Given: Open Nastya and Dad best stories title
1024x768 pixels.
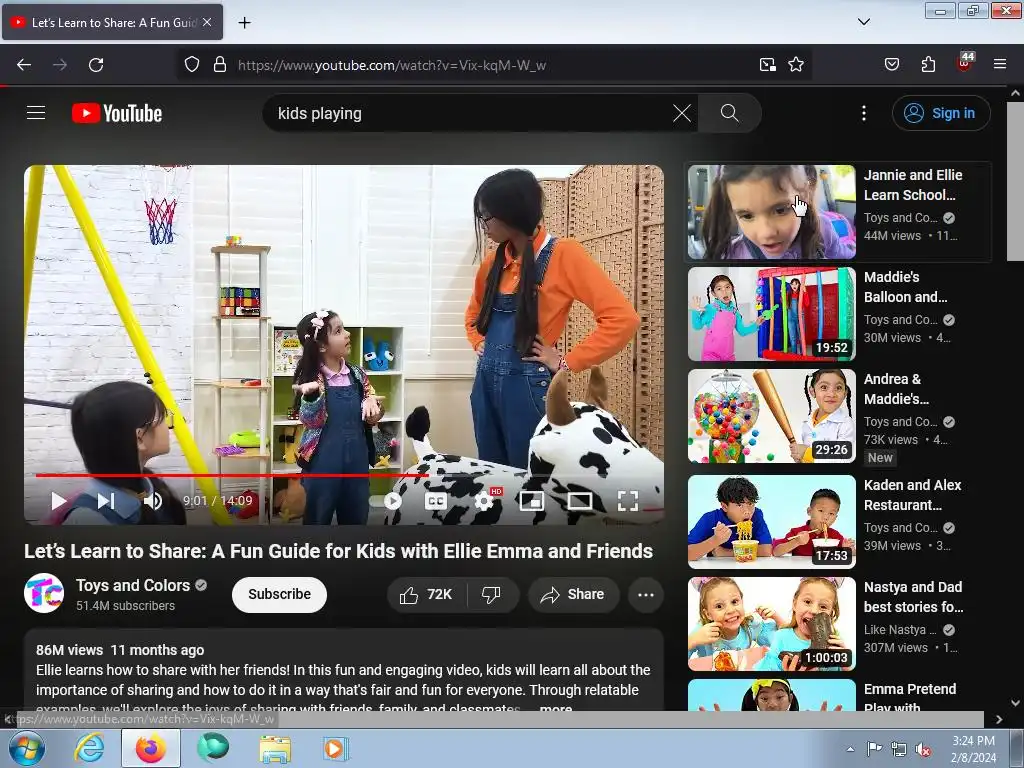Looking at the screenshot, I should 913,597.
